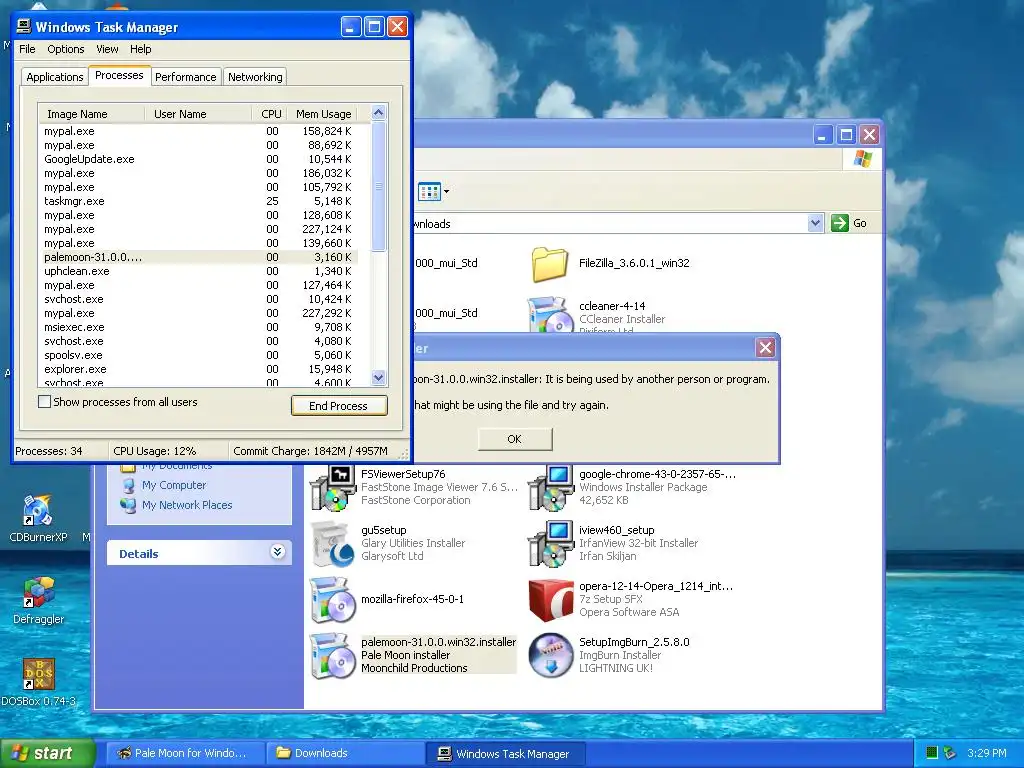Collapse the Details panel chevron
The image size is (1024, 768).
click(x=277, y=552)
